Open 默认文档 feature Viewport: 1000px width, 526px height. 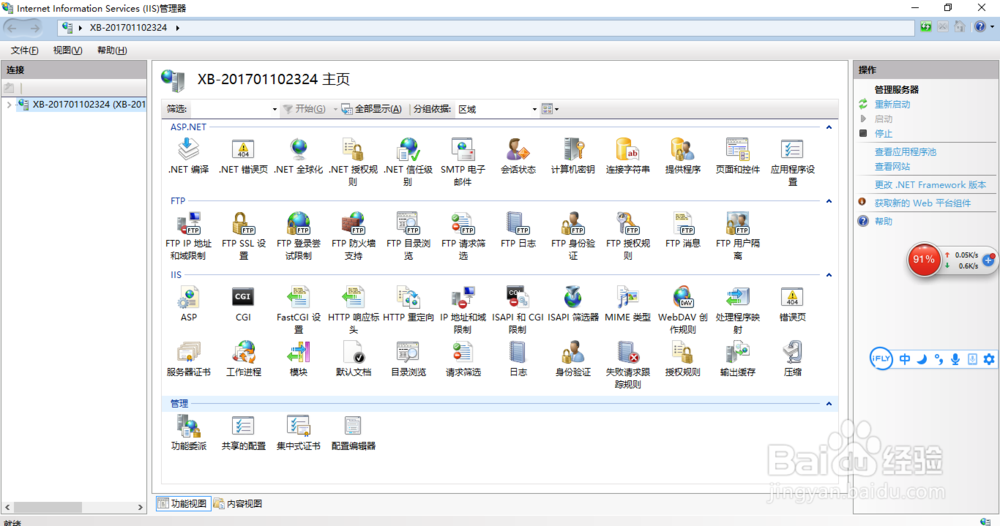pos(353,358)
